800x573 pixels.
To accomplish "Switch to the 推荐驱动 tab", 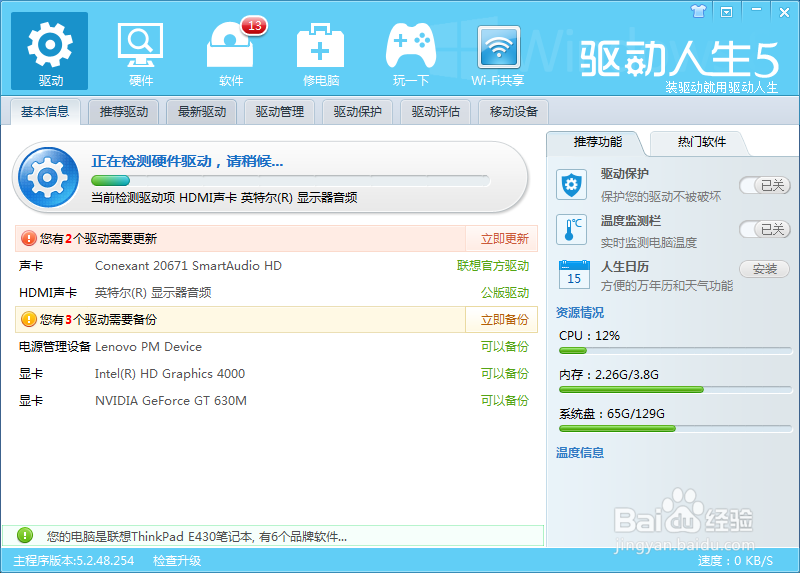I will [x=123, y=112].
